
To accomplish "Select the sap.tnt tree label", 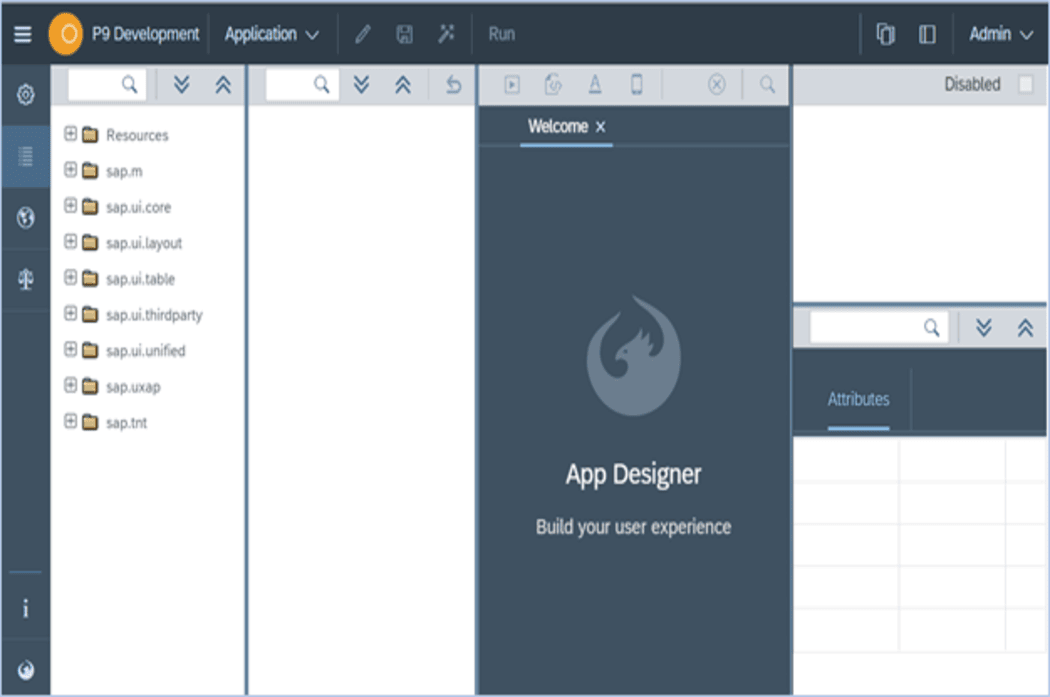I will pyautogui.click(x=127, y=423).
